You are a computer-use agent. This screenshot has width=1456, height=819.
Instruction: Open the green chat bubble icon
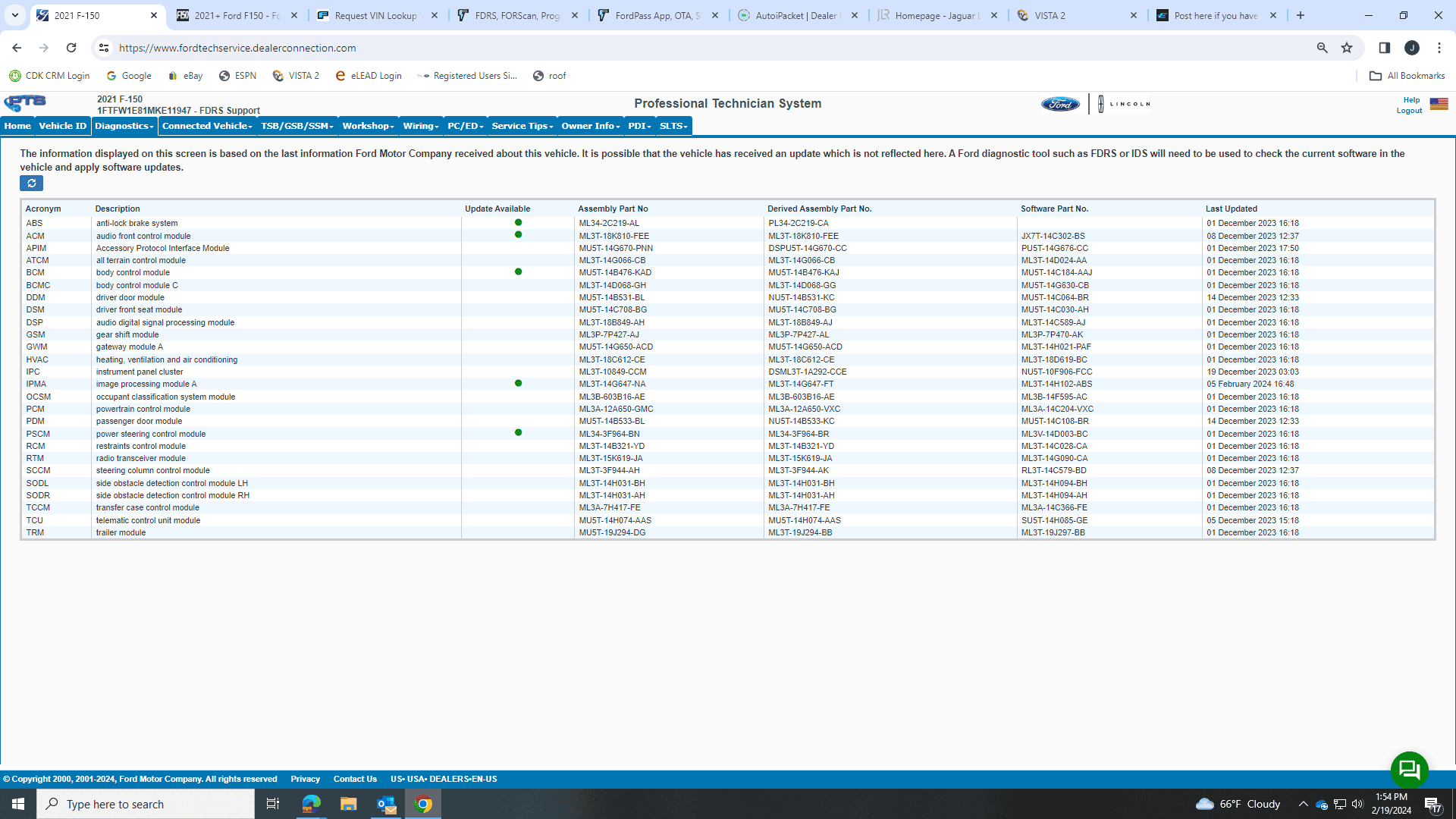1409,770
